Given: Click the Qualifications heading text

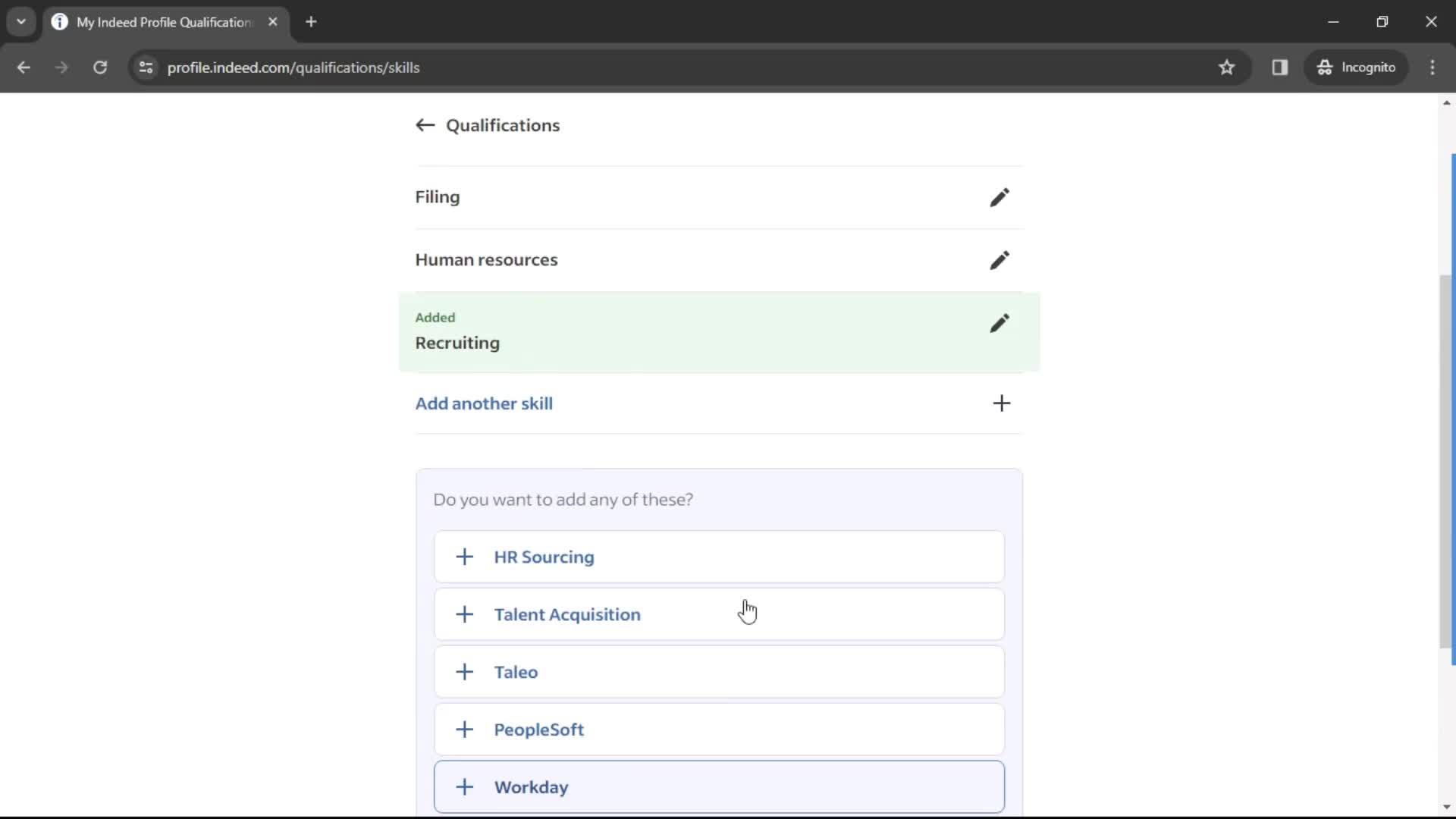Looking at the screenshot, I should 503,125.
